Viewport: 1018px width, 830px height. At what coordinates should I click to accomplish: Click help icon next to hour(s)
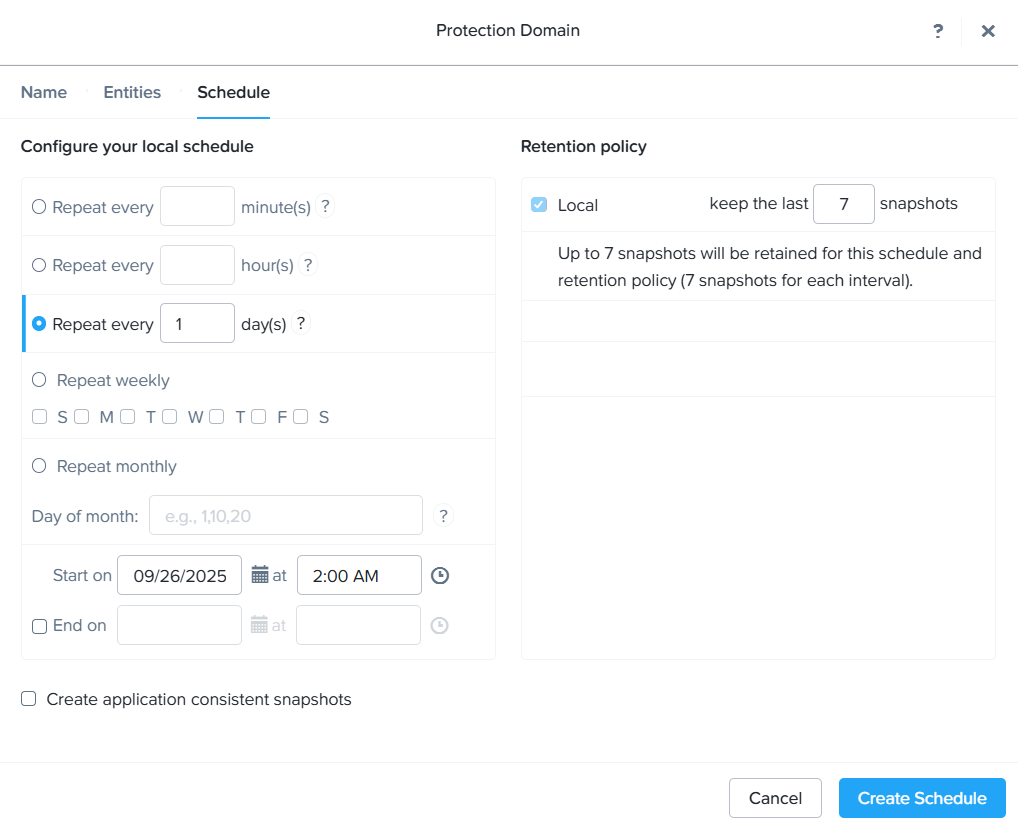point(308,265)
